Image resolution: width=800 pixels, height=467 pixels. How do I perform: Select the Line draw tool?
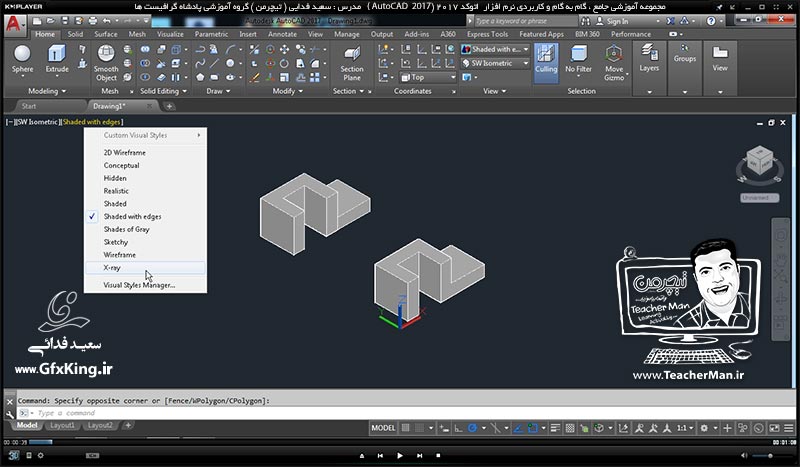215,63
